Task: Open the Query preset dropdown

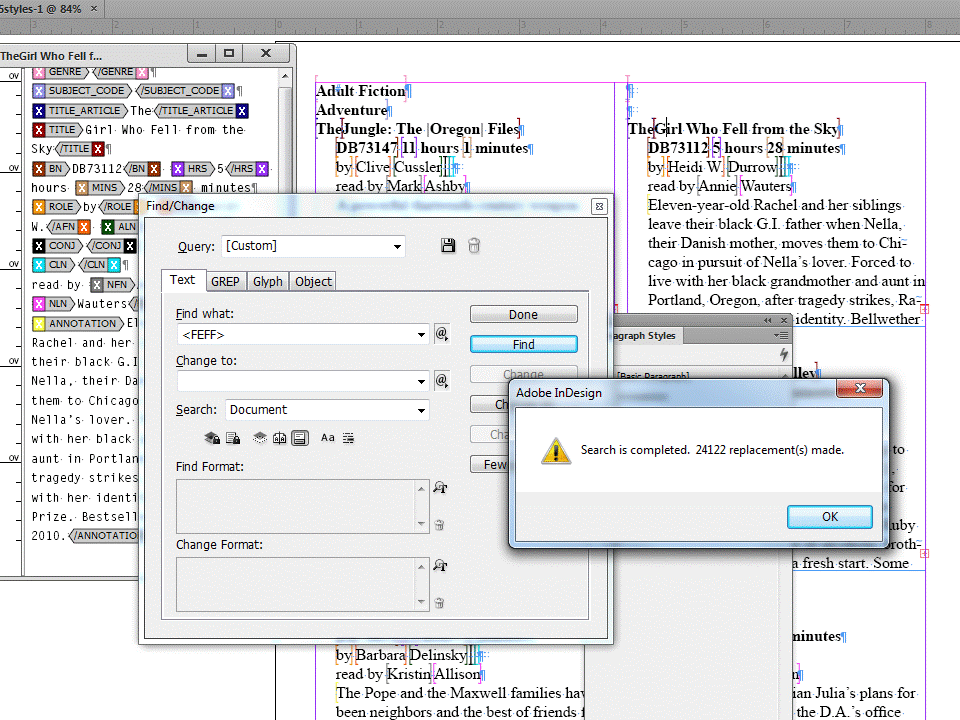Action: (x=397, y=246)
